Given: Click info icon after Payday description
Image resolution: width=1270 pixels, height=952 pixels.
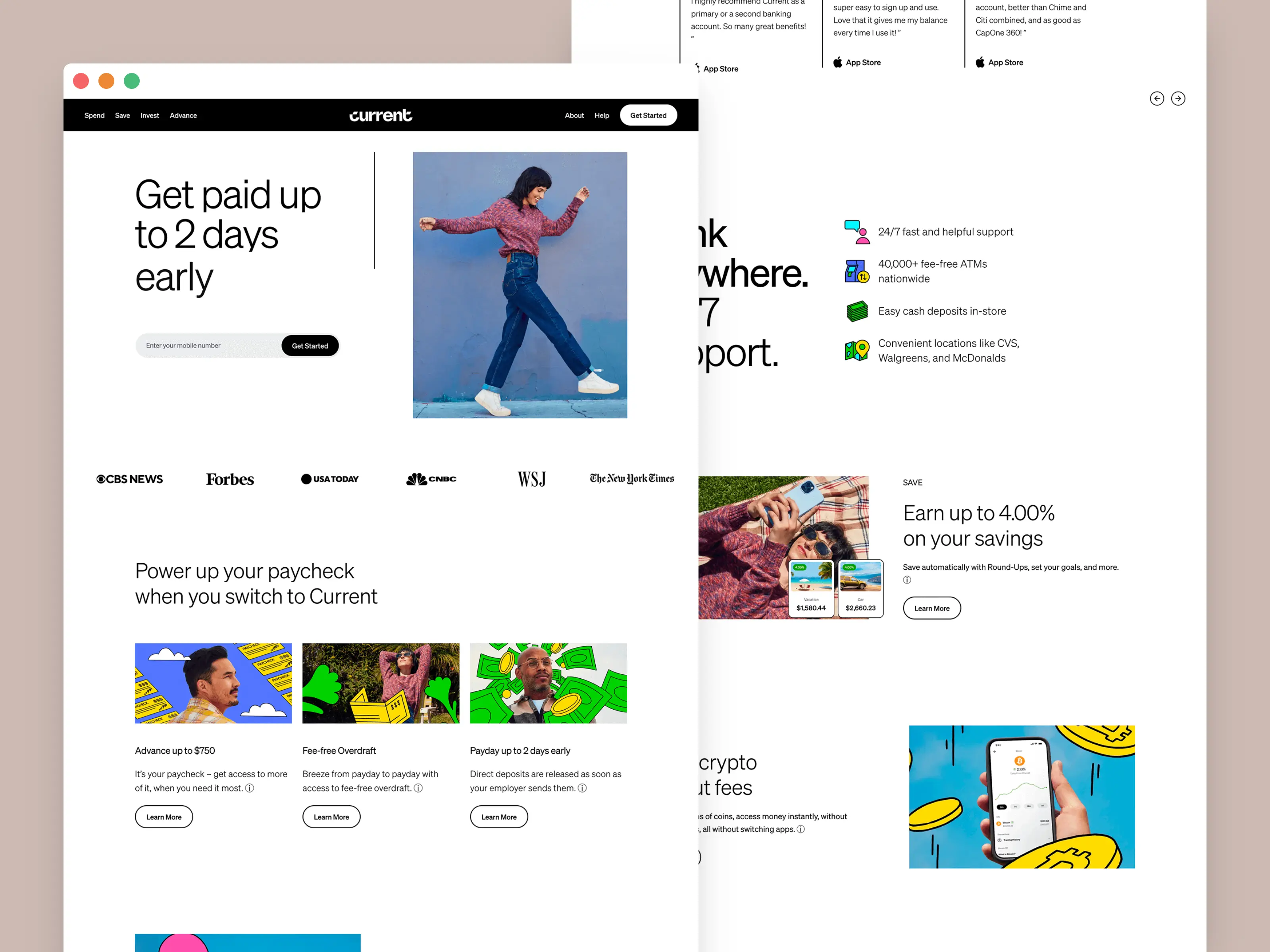Looking at the screenshot, I should pos(582,789).
